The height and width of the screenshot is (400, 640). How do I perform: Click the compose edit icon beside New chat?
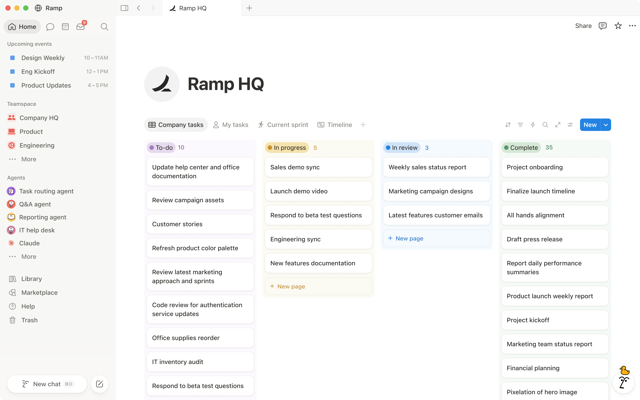click(99, 384)
